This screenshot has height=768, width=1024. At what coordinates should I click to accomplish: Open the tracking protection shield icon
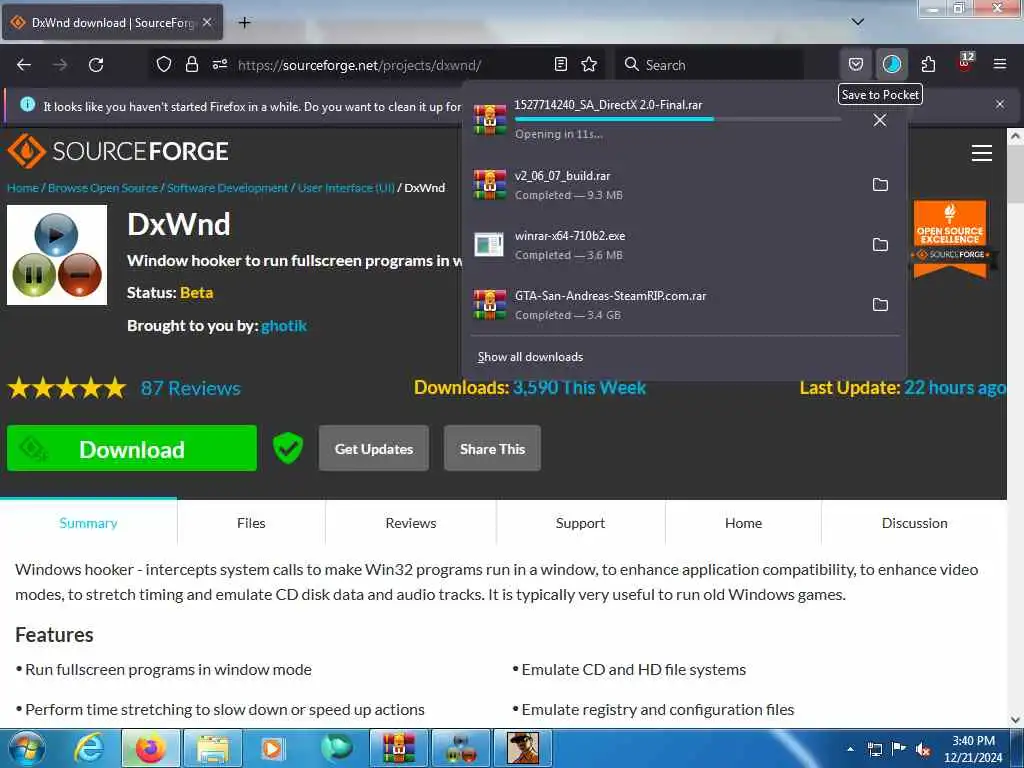[x=164, y=64]
